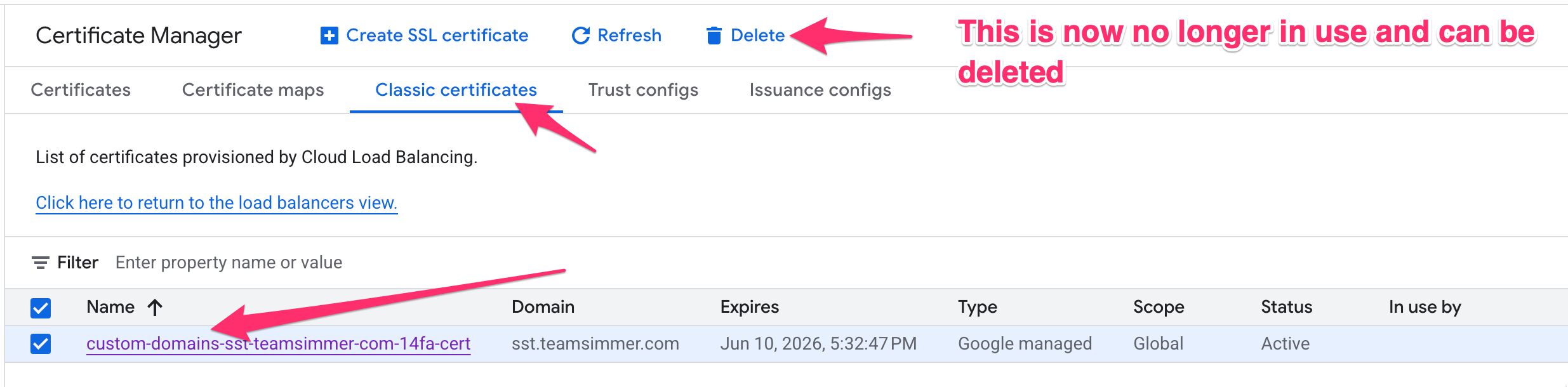1568x387 pixels.
Task: Open the Certificate maps tab
Action: (253, 90)
